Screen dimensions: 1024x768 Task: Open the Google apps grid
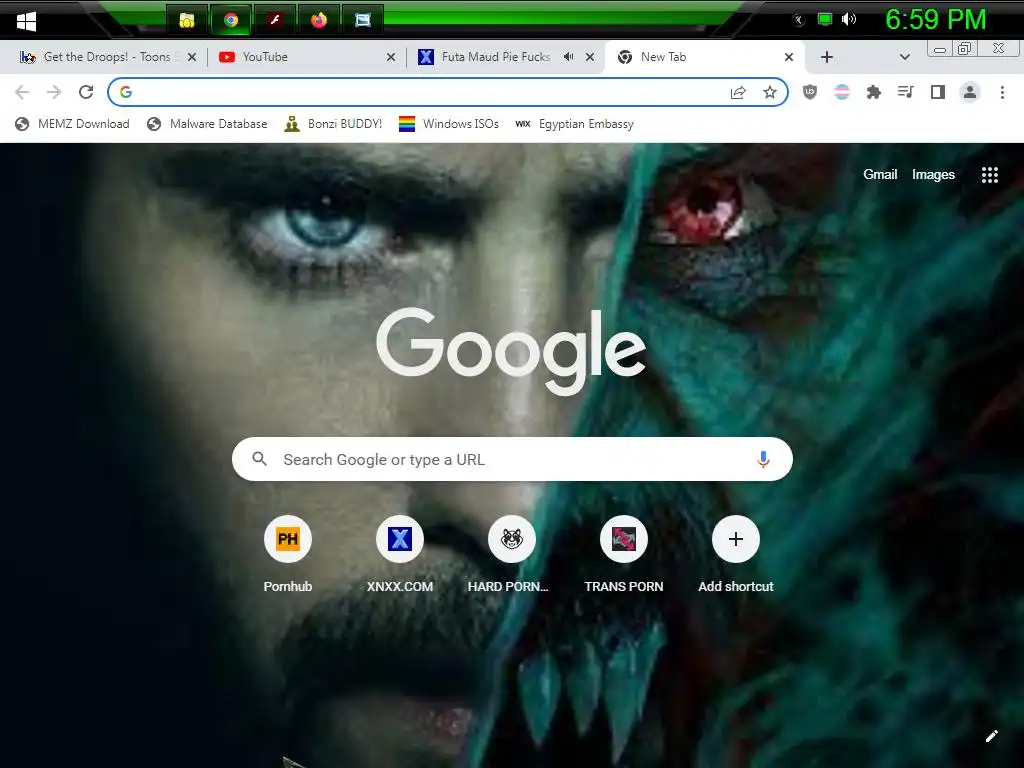click(x=989, y=174)
